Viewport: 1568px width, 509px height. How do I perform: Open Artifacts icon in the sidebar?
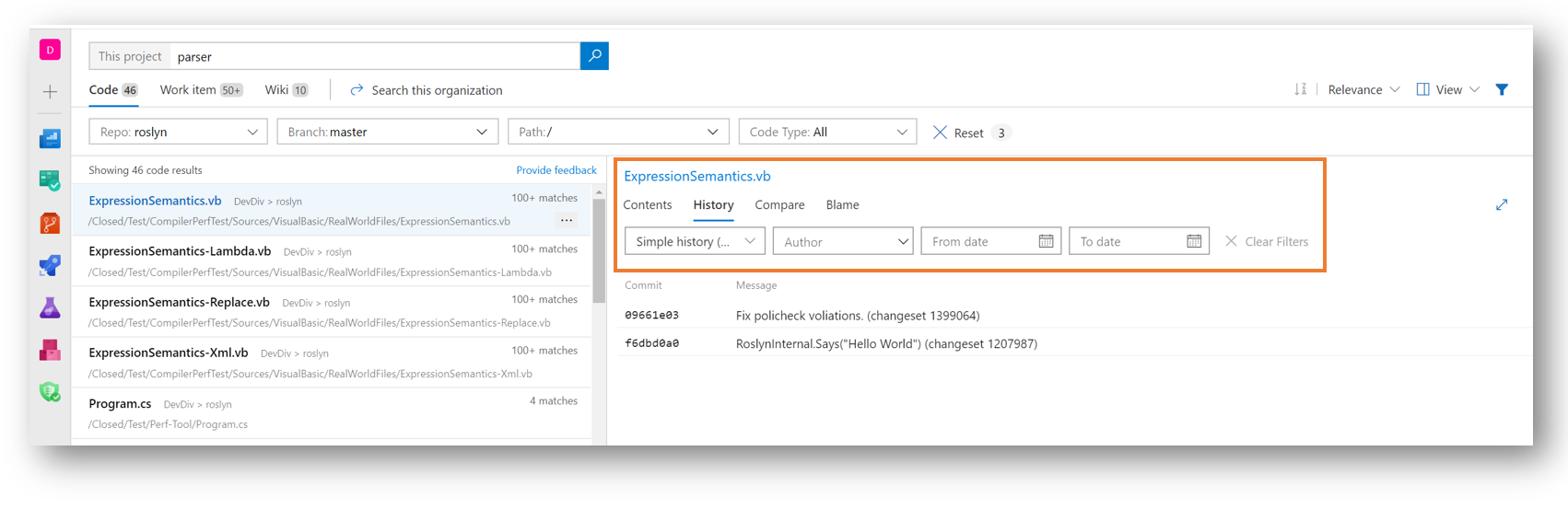point(50,350)
